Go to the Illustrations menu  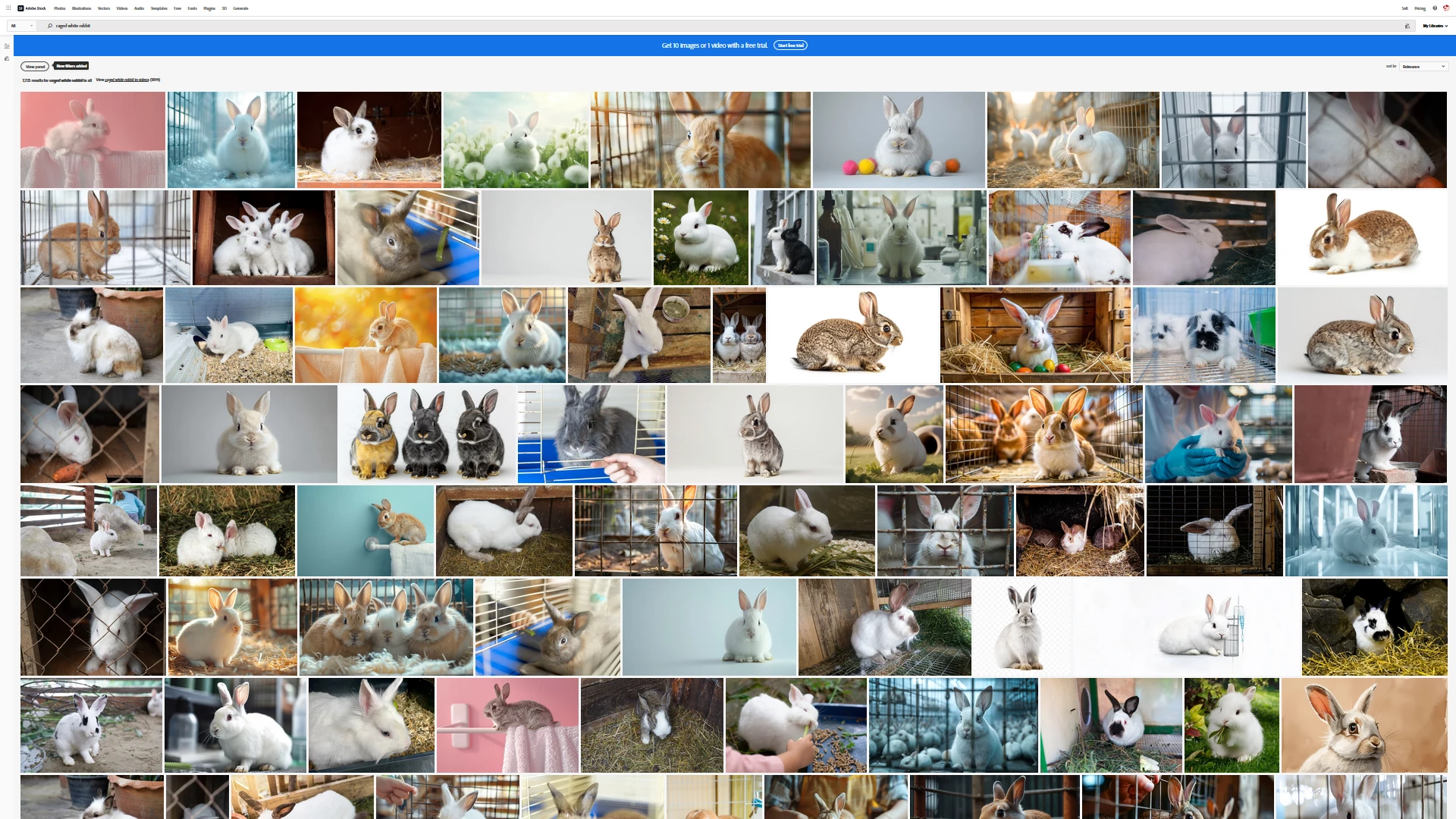click(x=81, y=8)
